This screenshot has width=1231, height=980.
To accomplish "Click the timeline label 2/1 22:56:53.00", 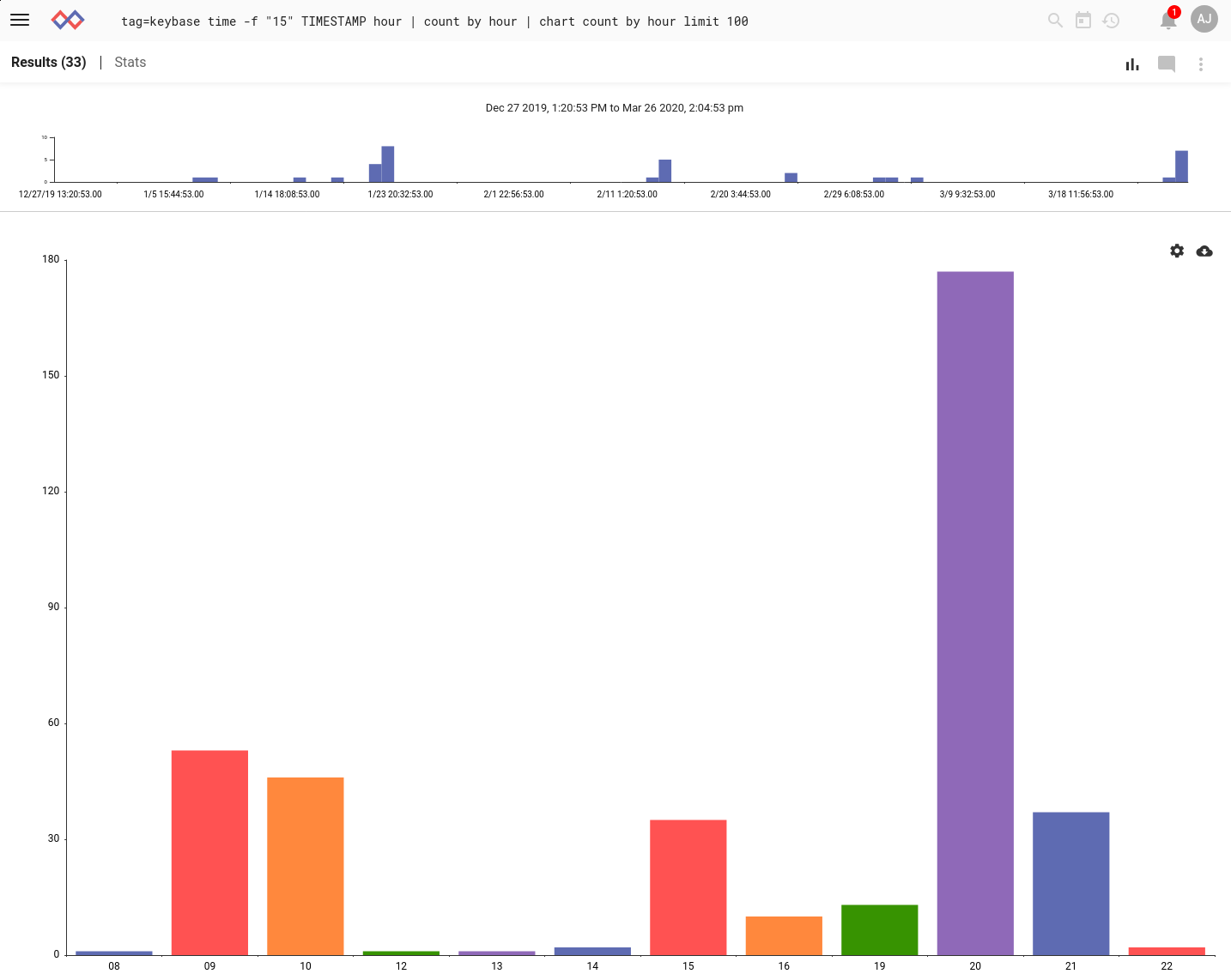I will (513, 194).
